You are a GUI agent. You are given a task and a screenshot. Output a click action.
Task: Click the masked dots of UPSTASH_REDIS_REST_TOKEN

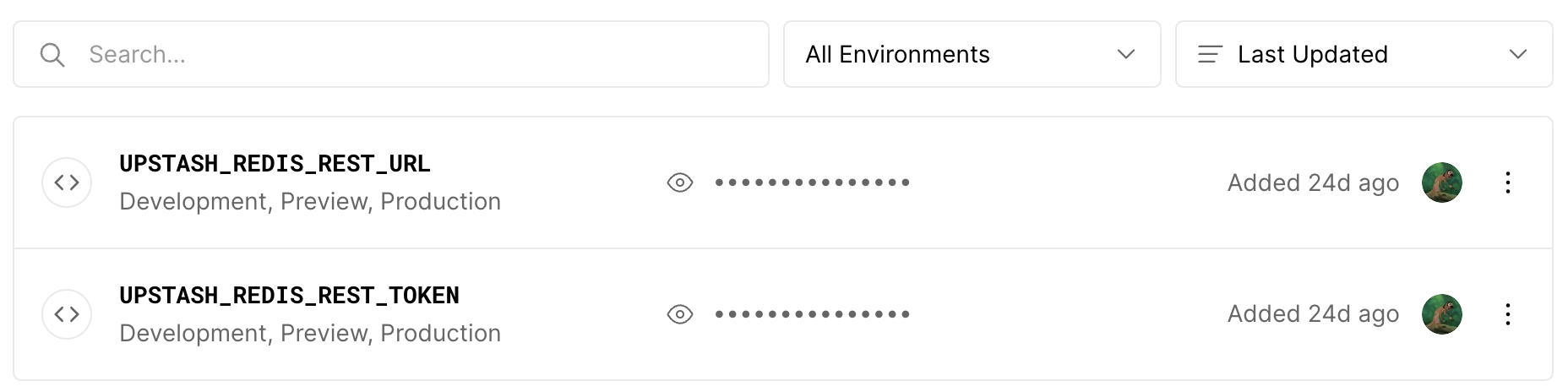pos(812,314)
